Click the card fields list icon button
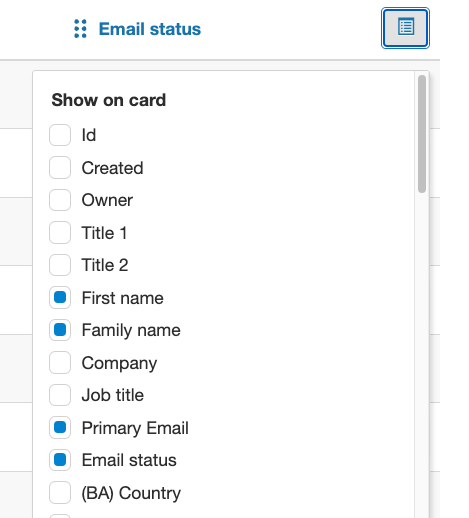Screen dimensions: 469x518 405,28
